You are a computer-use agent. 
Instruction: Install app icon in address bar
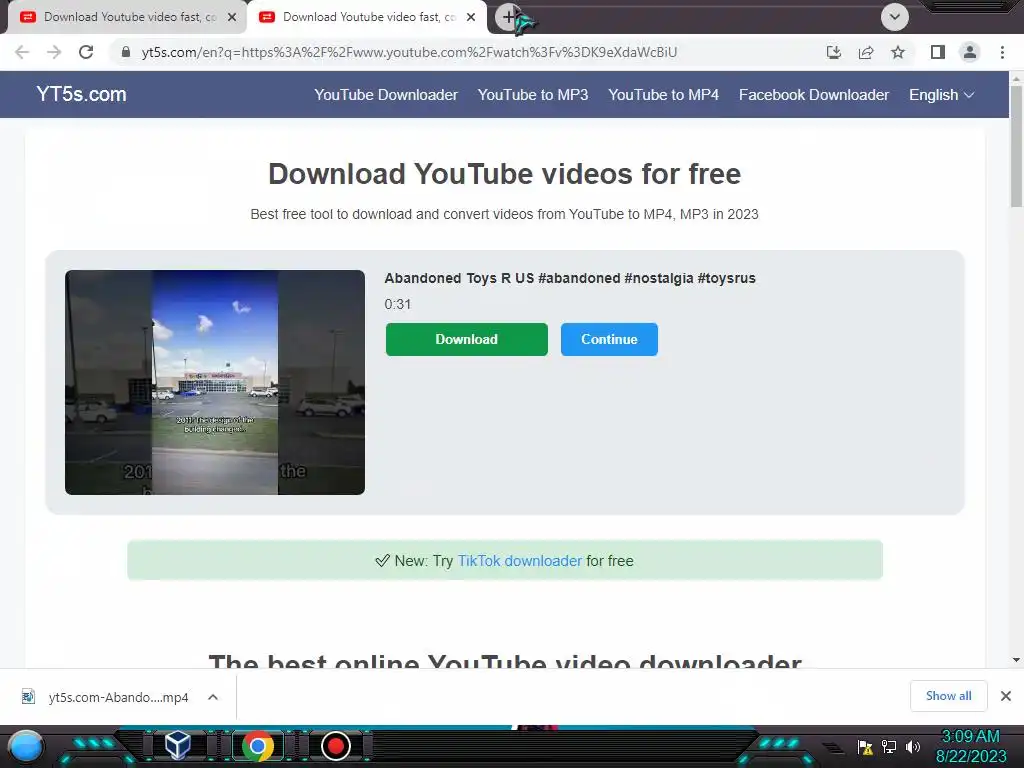pyautogui.click(x=833, y=52)
